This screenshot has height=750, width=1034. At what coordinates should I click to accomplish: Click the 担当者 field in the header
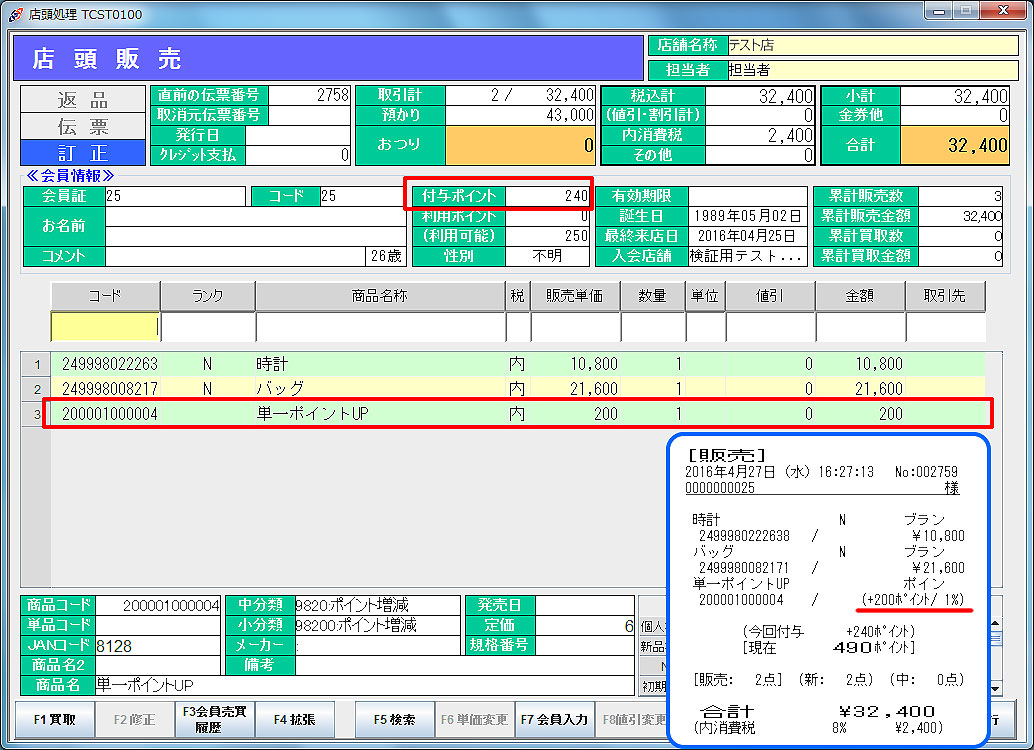click(x=870, y=69)
